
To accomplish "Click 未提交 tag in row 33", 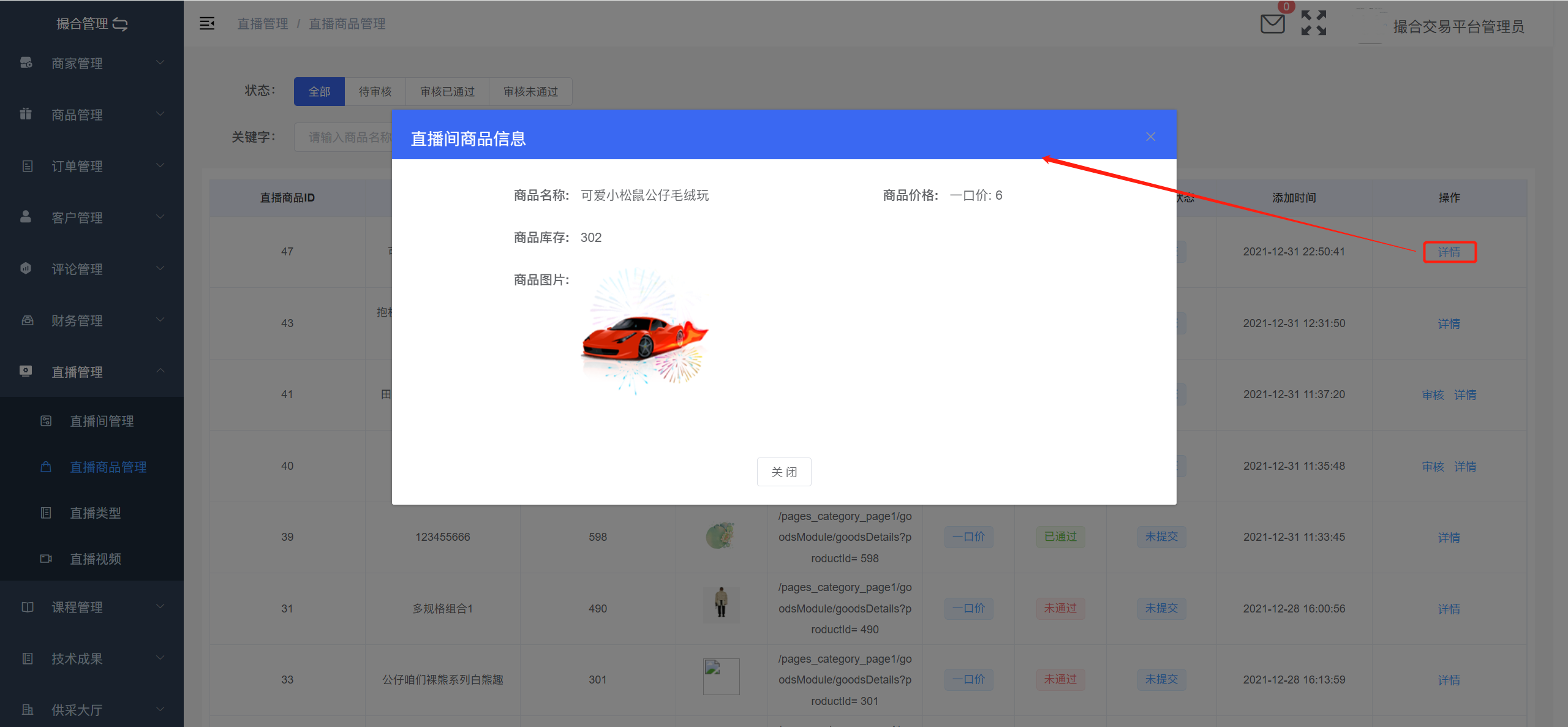I will pyautogui.click(x=1161, y=679).
